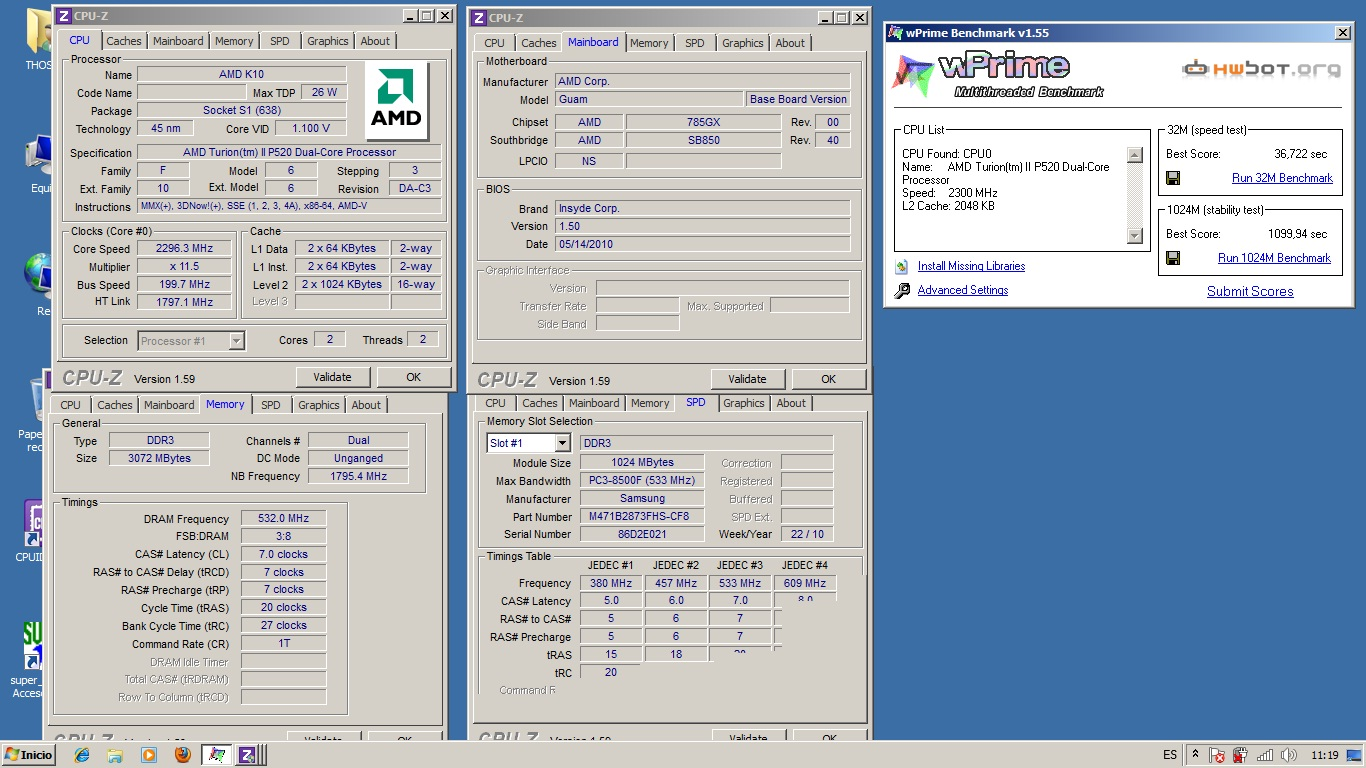This screenshot has width=1366, height=768.
Task: Click the clock showing 11:19
Action: [1324, 755]
